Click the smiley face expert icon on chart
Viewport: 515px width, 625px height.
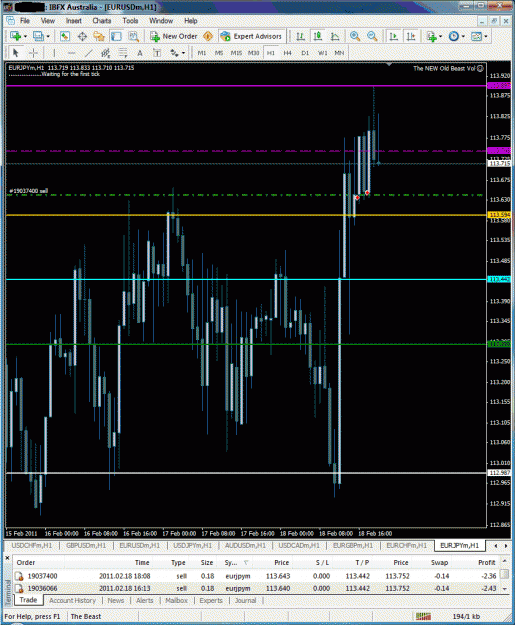[x=480, y=69]
